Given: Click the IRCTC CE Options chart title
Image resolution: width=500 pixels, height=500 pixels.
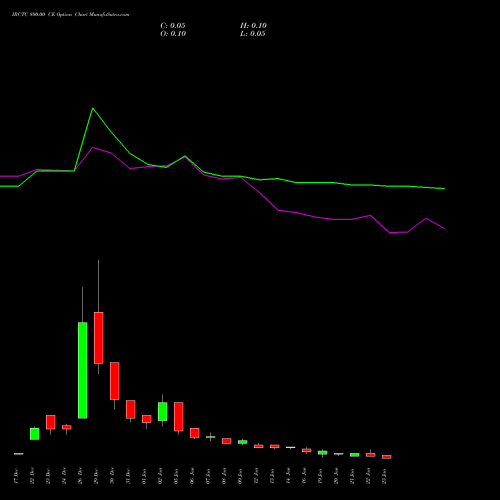Looking at the screenshot, I should coord(70,15).
